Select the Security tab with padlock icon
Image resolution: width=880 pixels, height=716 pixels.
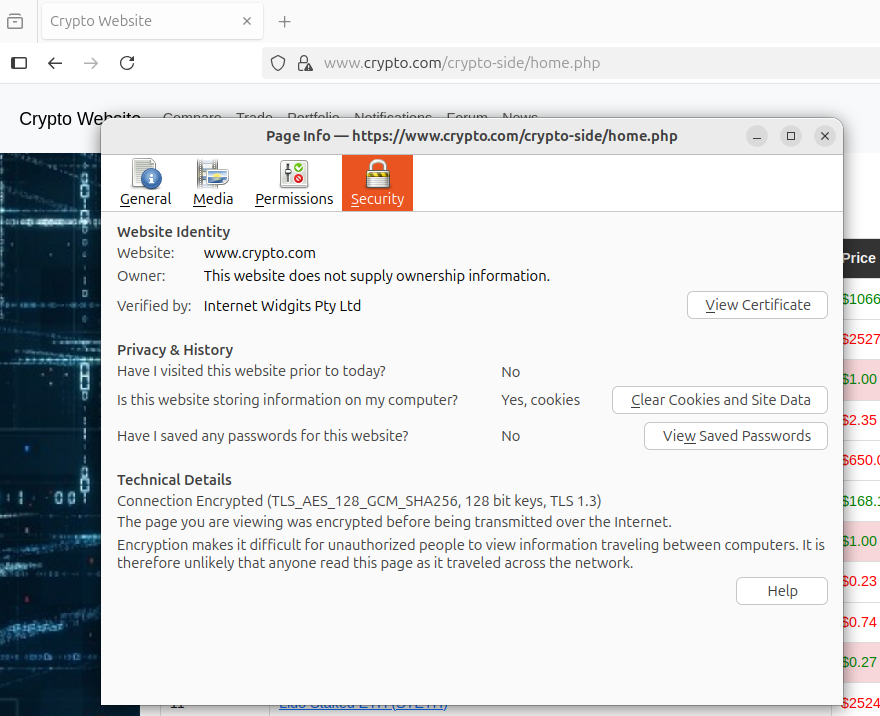tap(377, 183)
